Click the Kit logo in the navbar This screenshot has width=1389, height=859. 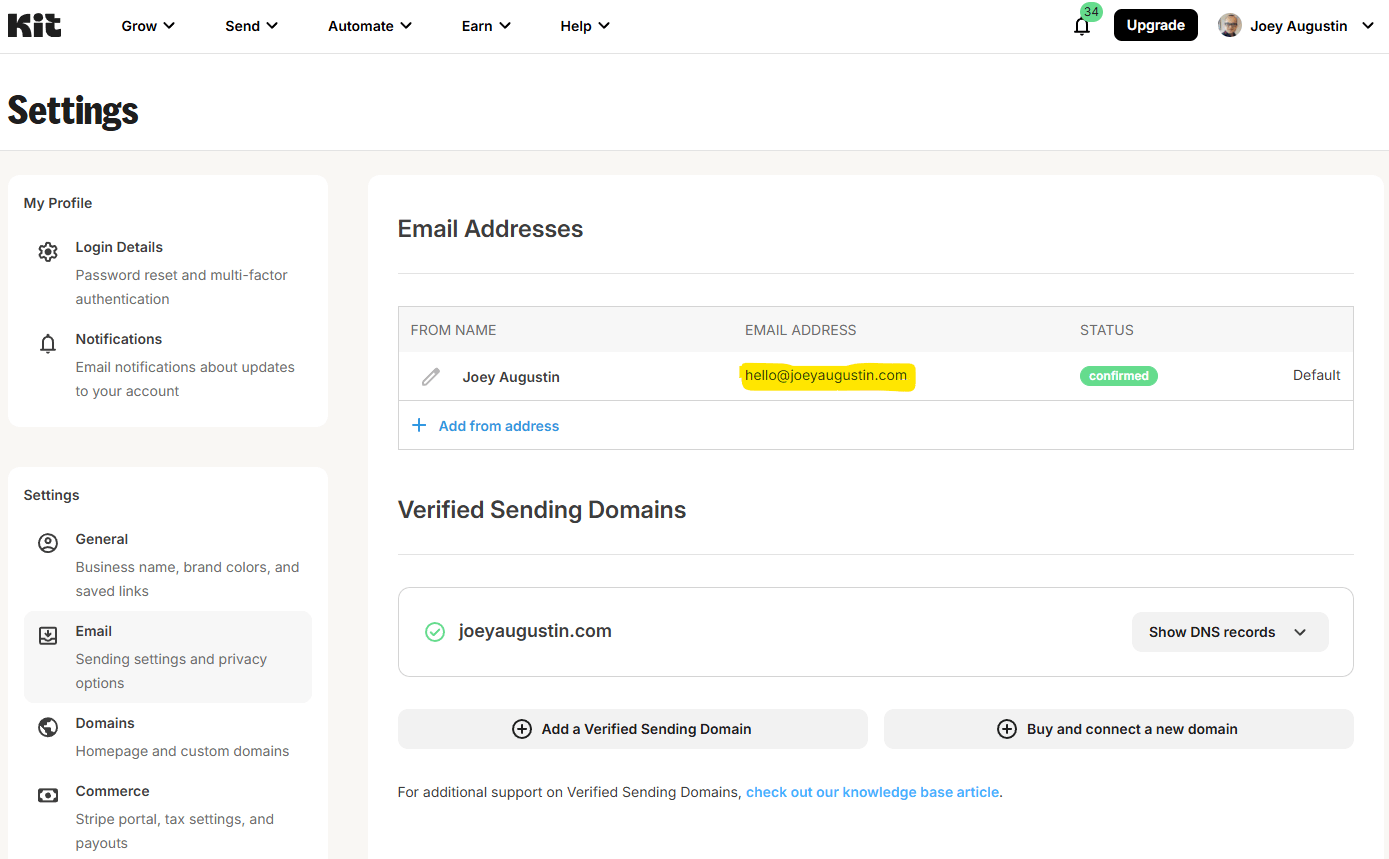coord(33,25)
